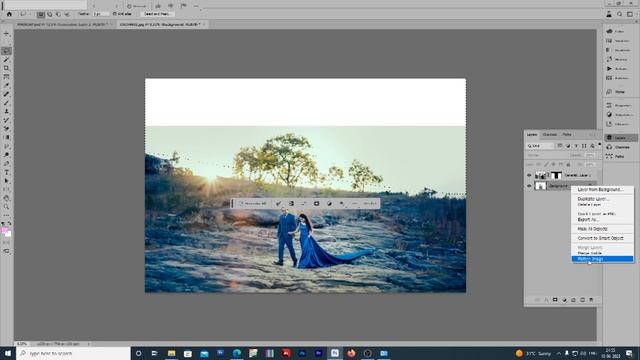640x360 pixels.
Task: Select the Frame tool
Action: (6, 77)
